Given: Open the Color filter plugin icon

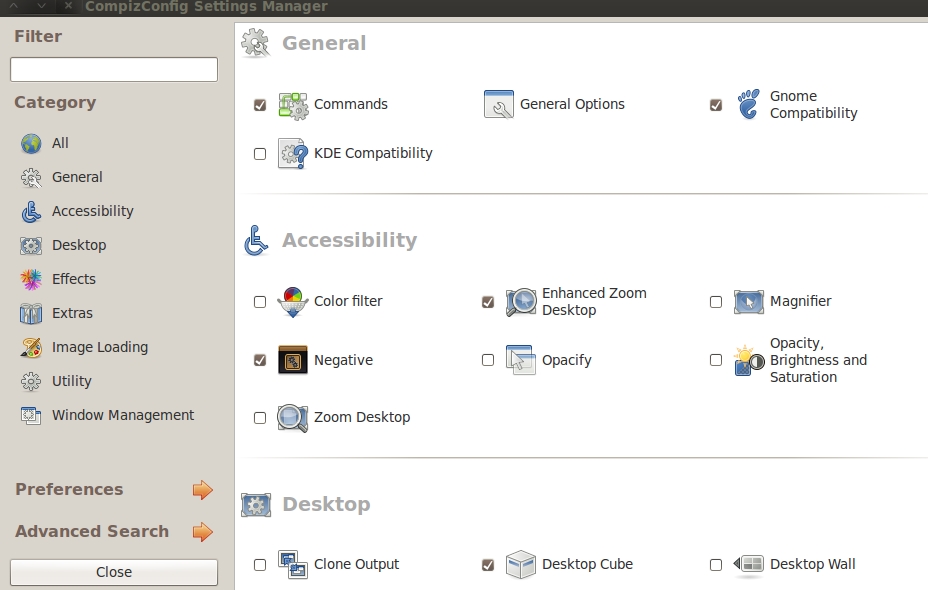Looking at the screenshot, I should click(x=293, y=302).
